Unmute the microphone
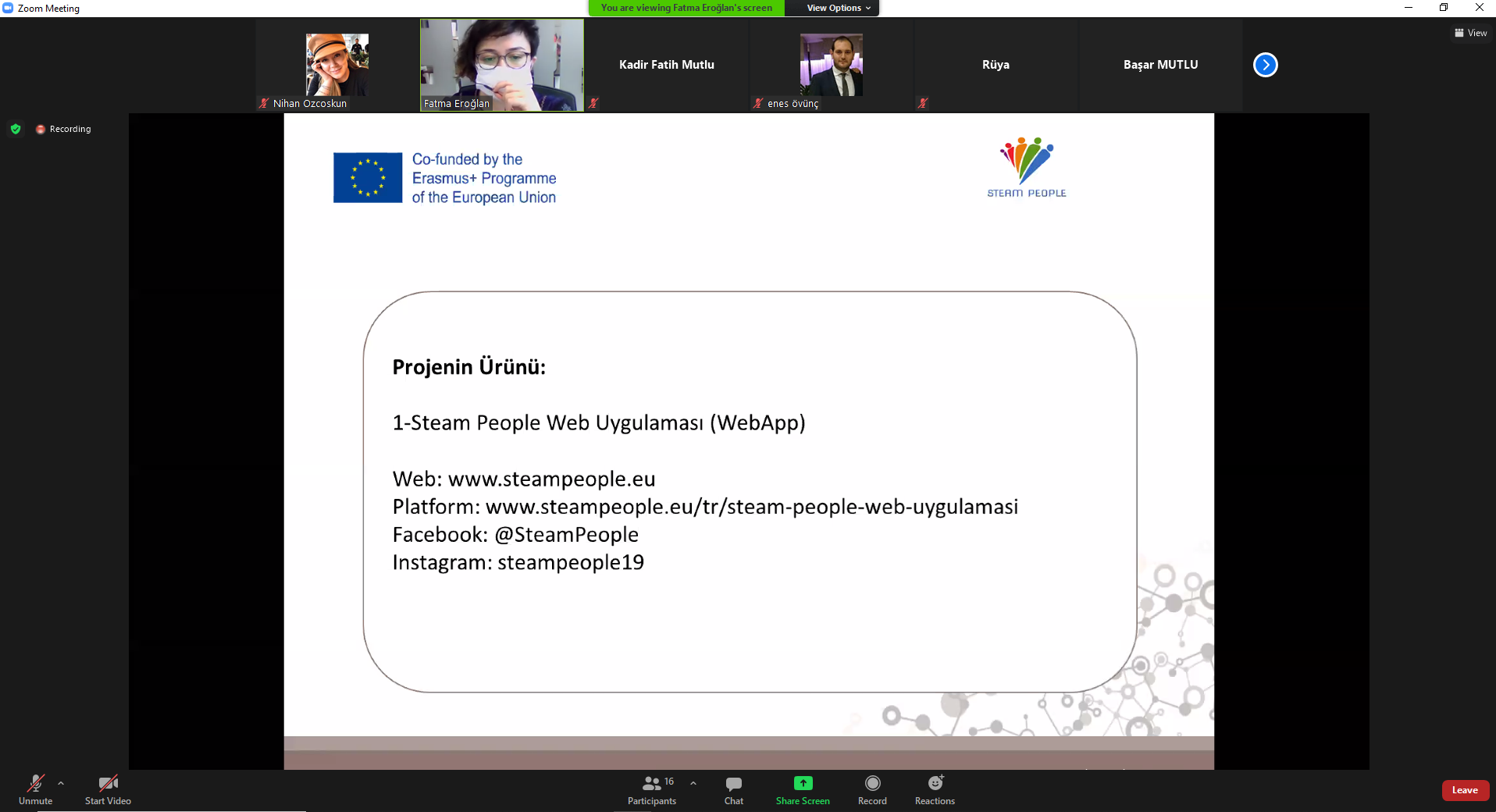This screenshot has height=812, width=1496. click(35, 789)
